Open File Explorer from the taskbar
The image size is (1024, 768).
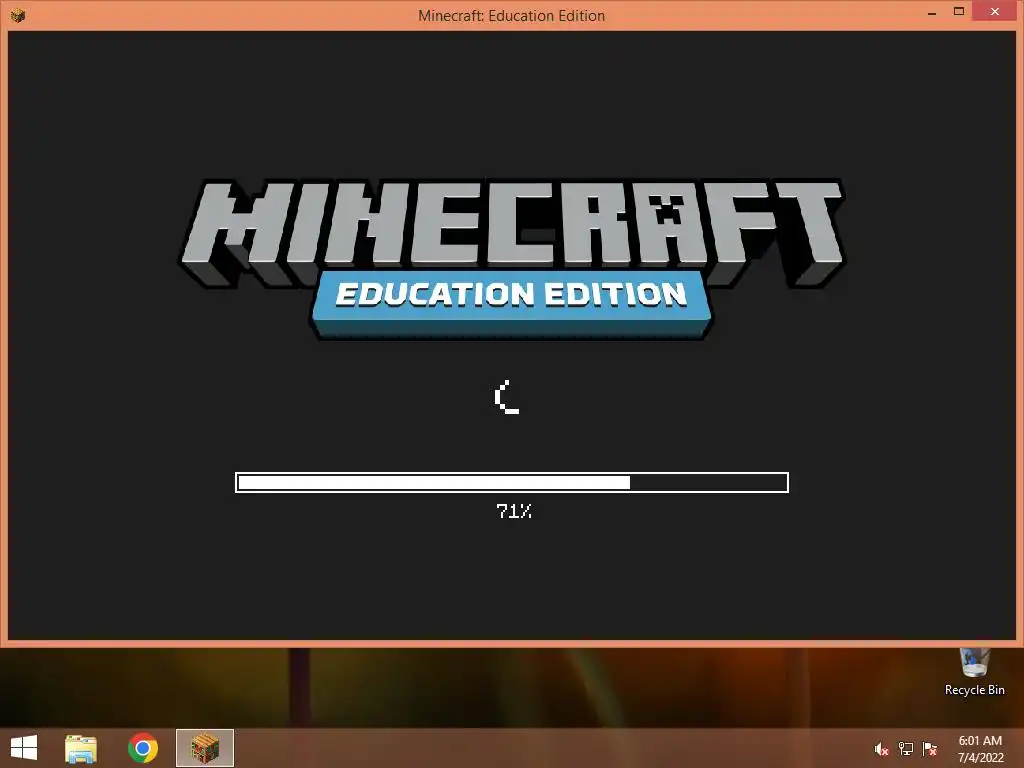click(x=81, y=748)
